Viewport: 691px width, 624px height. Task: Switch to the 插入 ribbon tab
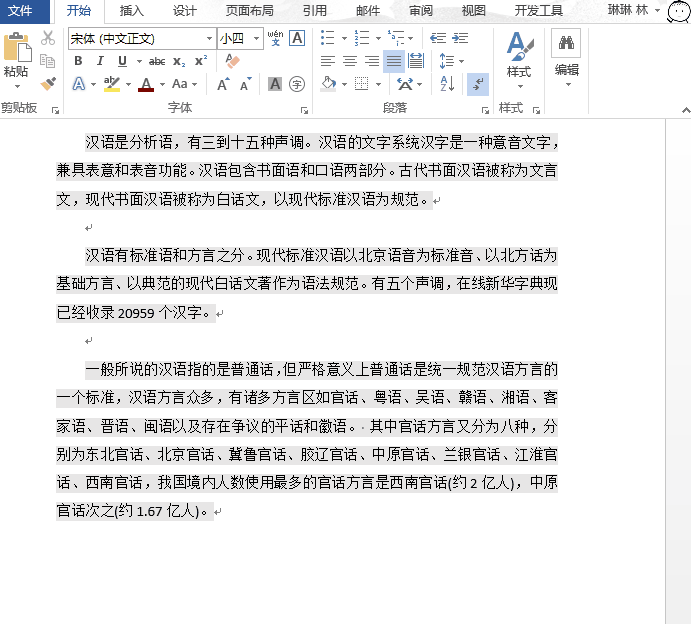pyautogui.click(x=131, y=11)
